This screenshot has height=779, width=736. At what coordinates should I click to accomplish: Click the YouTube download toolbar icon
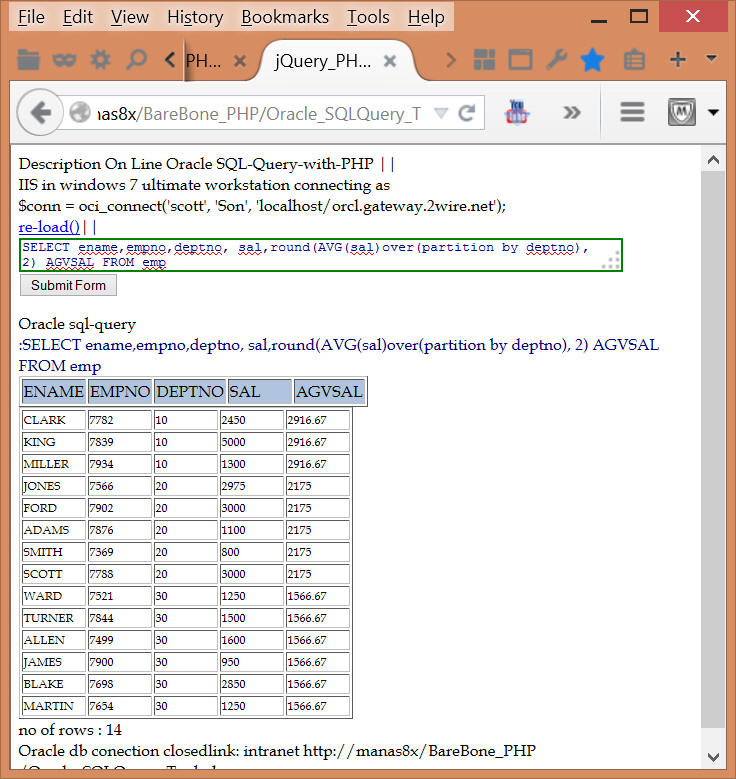(x=517, y=112)
